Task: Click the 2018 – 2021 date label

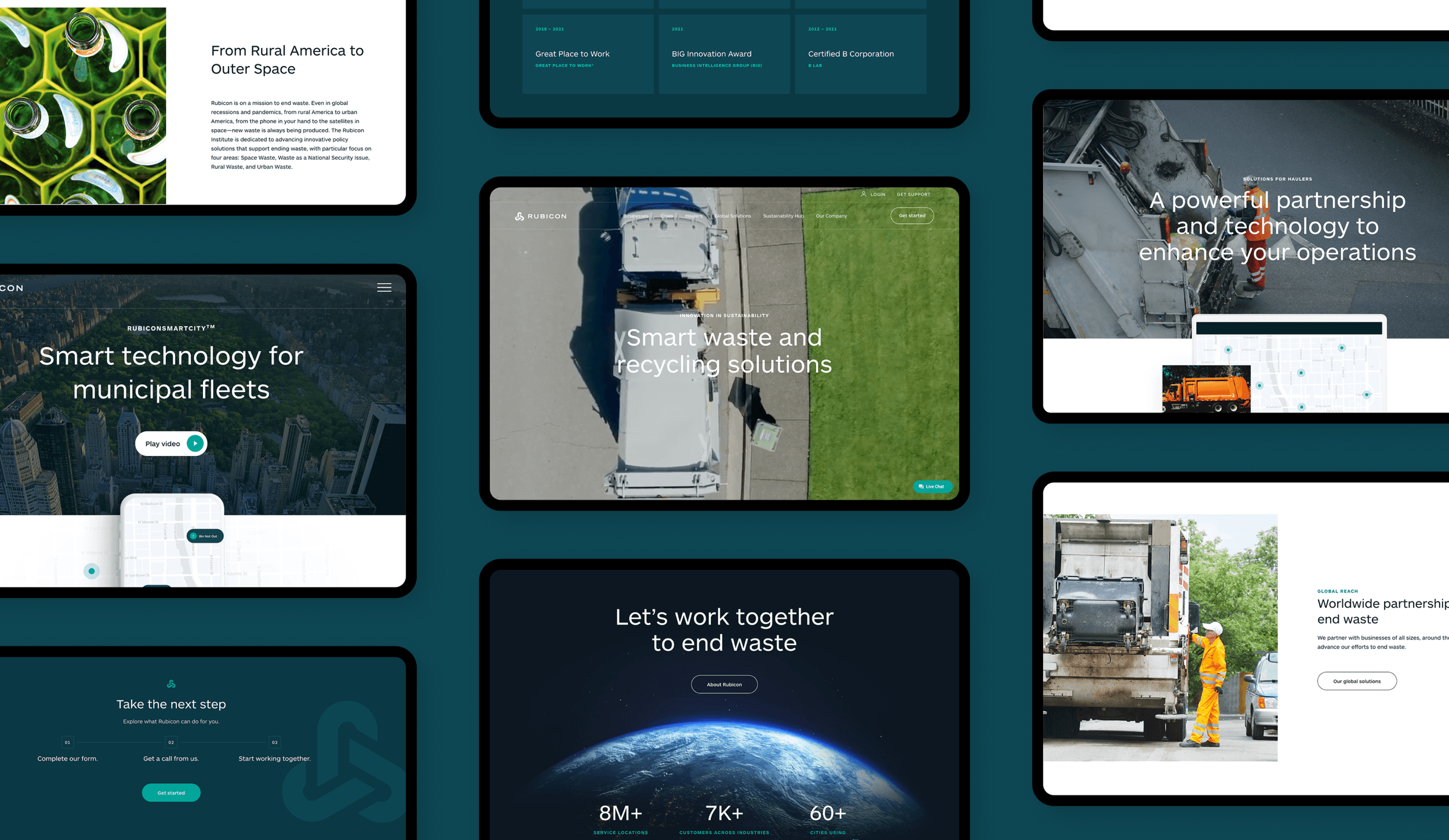Action: click(x=549, y=29)
